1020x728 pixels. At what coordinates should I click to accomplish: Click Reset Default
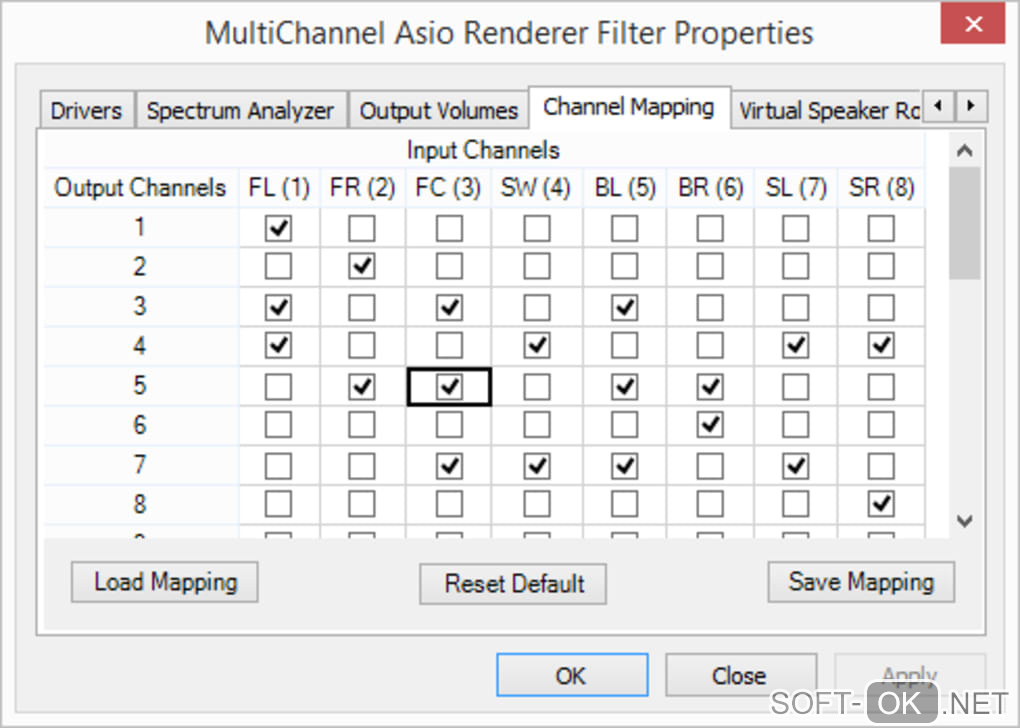513,584
